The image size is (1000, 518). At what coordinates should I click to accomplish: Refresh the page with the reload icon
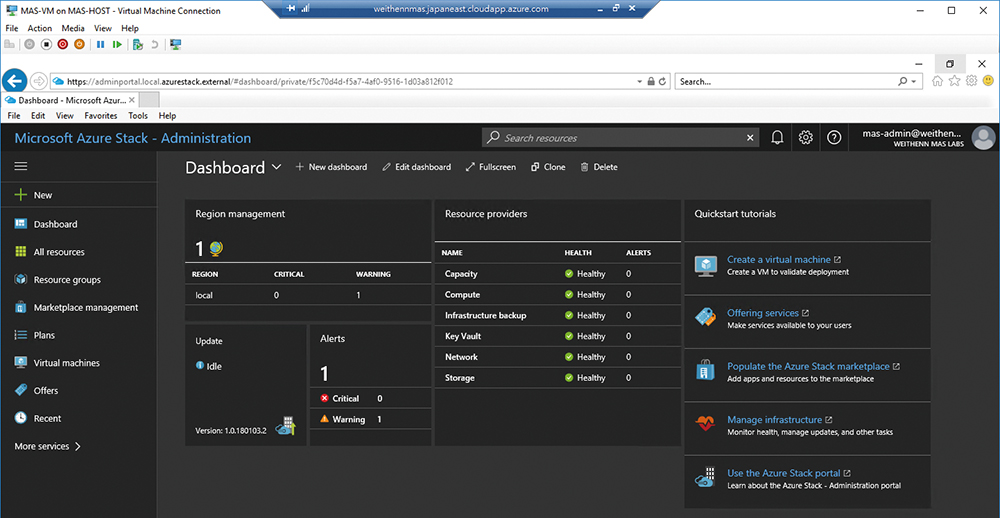click(663, 82)
